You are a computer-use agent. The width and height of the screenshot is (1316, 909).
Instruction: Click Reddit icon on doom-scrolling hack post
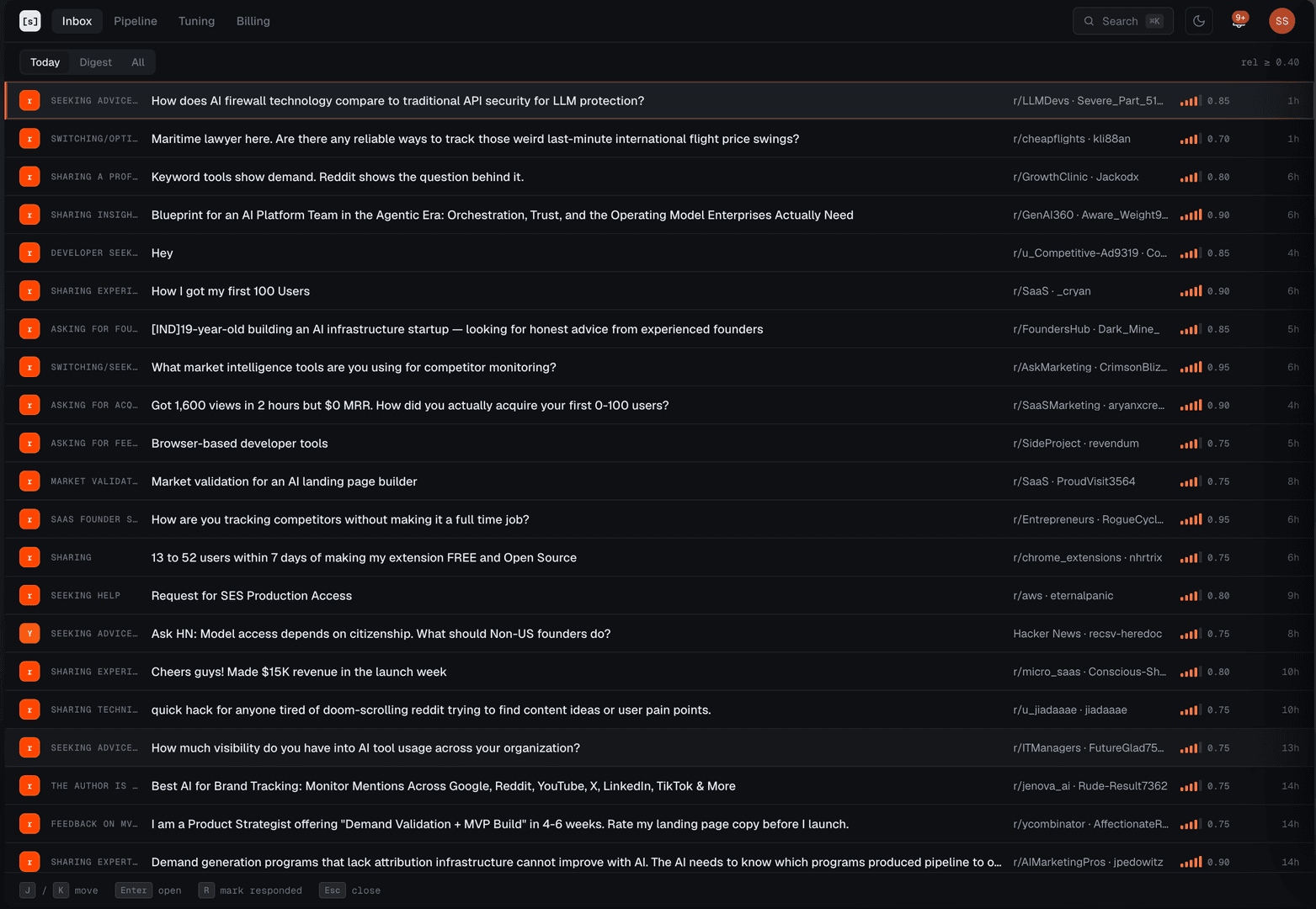[x=29, y=710]
